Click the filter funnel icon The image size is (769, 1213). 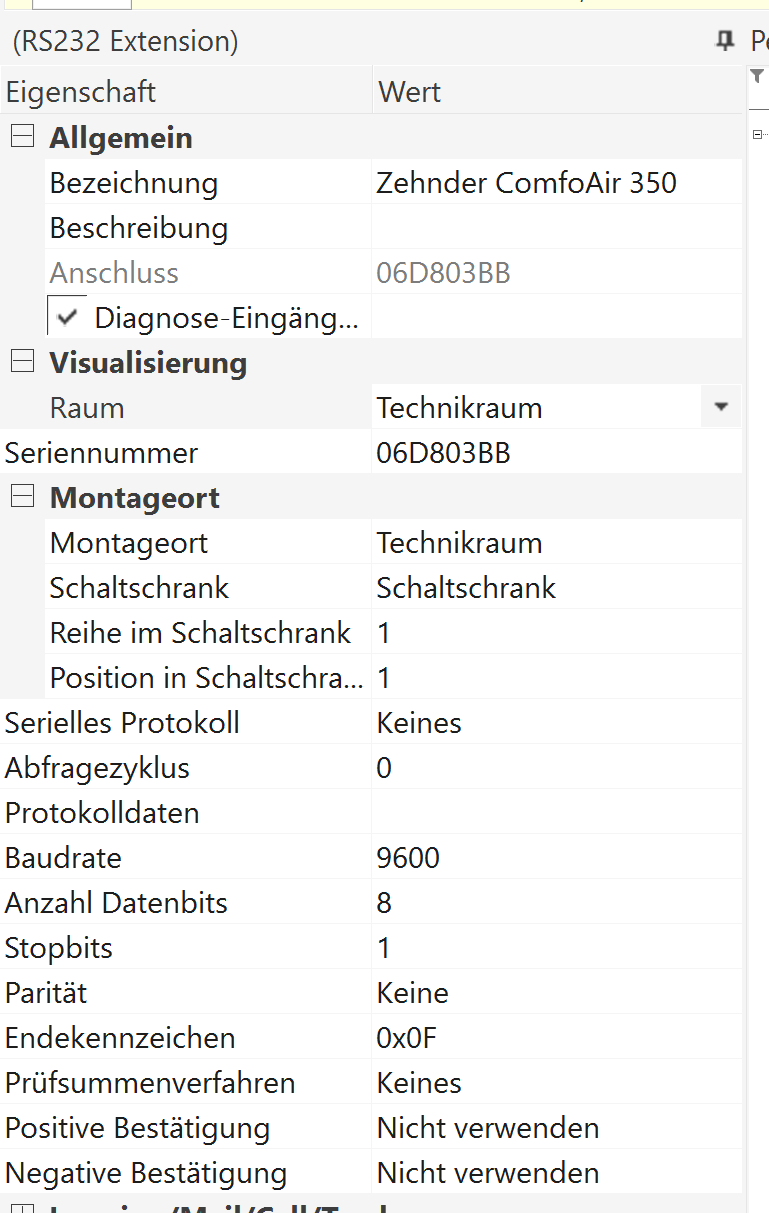click(757, 78)
